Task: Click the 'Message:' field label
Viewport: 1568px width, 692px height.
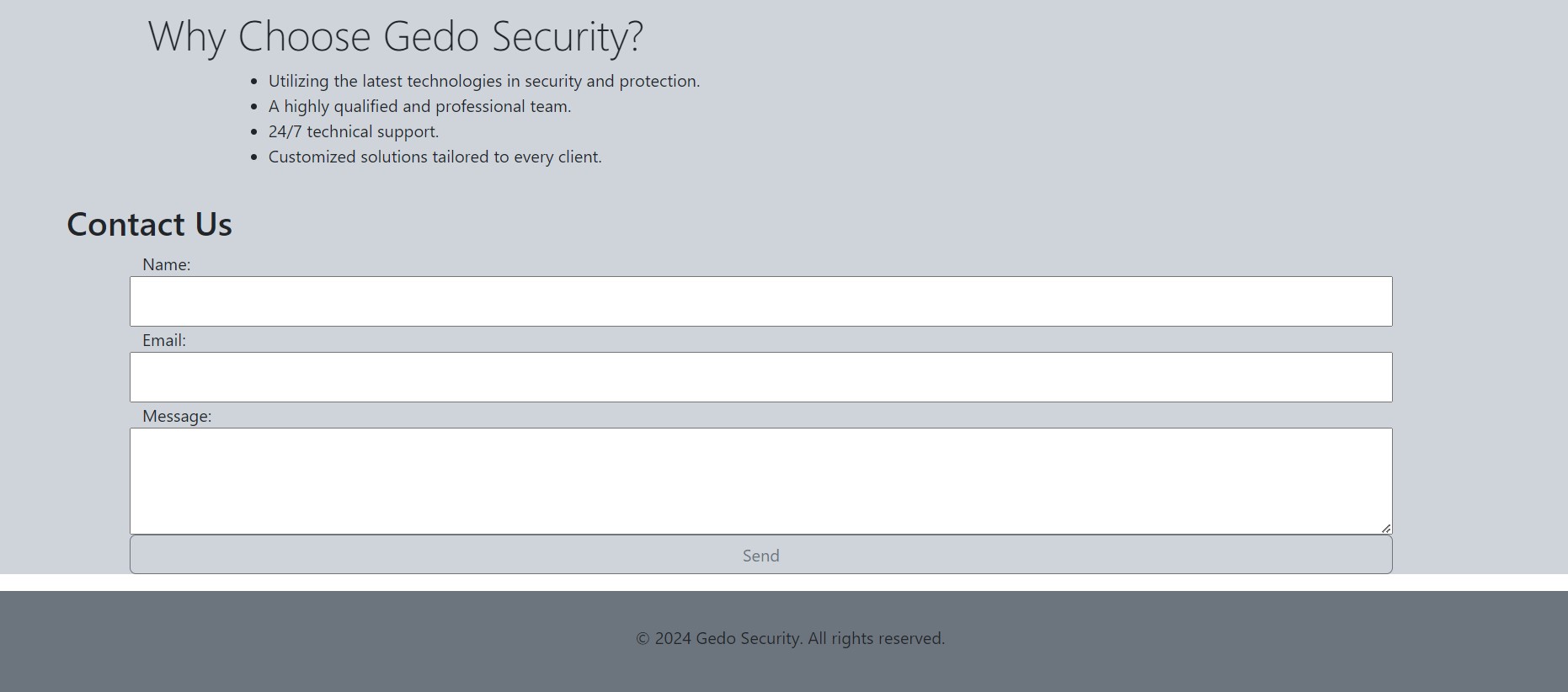Action: (x=177, y=416)
